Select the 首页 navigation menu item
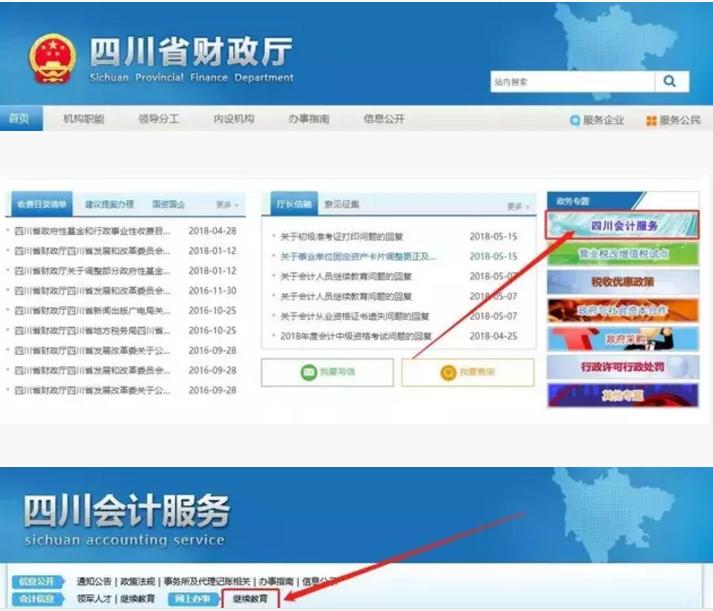This screenshot has width=713, height=611. click(x=19, y=119)
